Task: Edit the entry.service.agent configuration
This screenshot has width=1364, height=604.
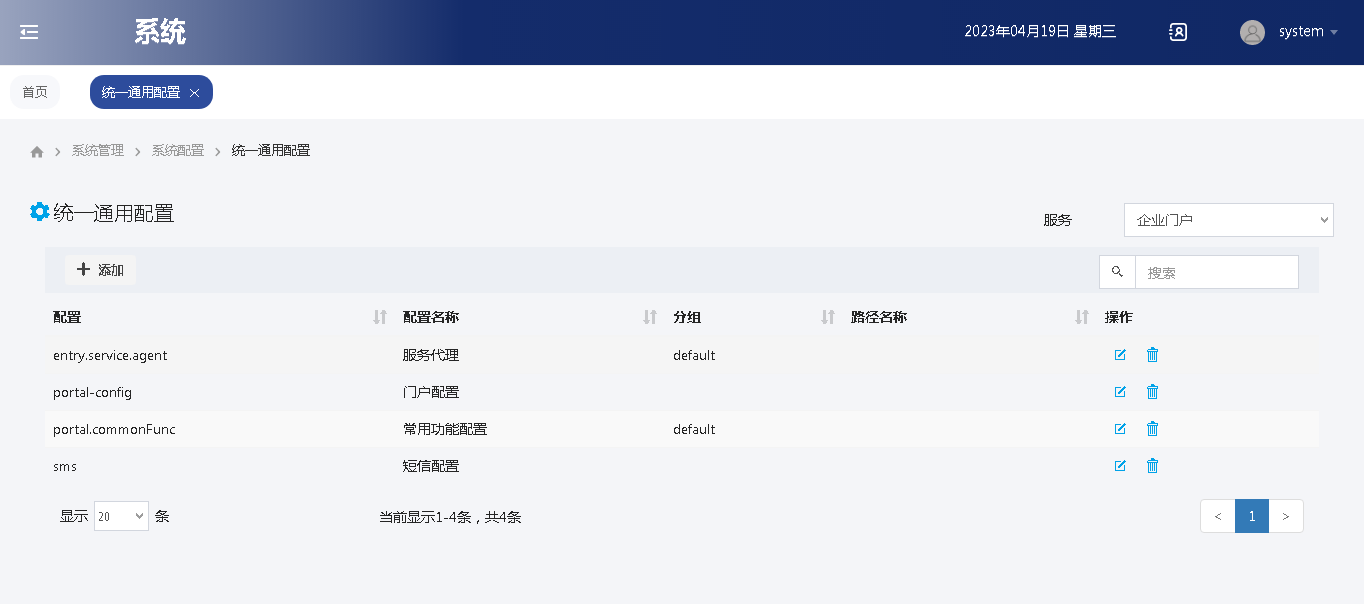Action: 1120,355
